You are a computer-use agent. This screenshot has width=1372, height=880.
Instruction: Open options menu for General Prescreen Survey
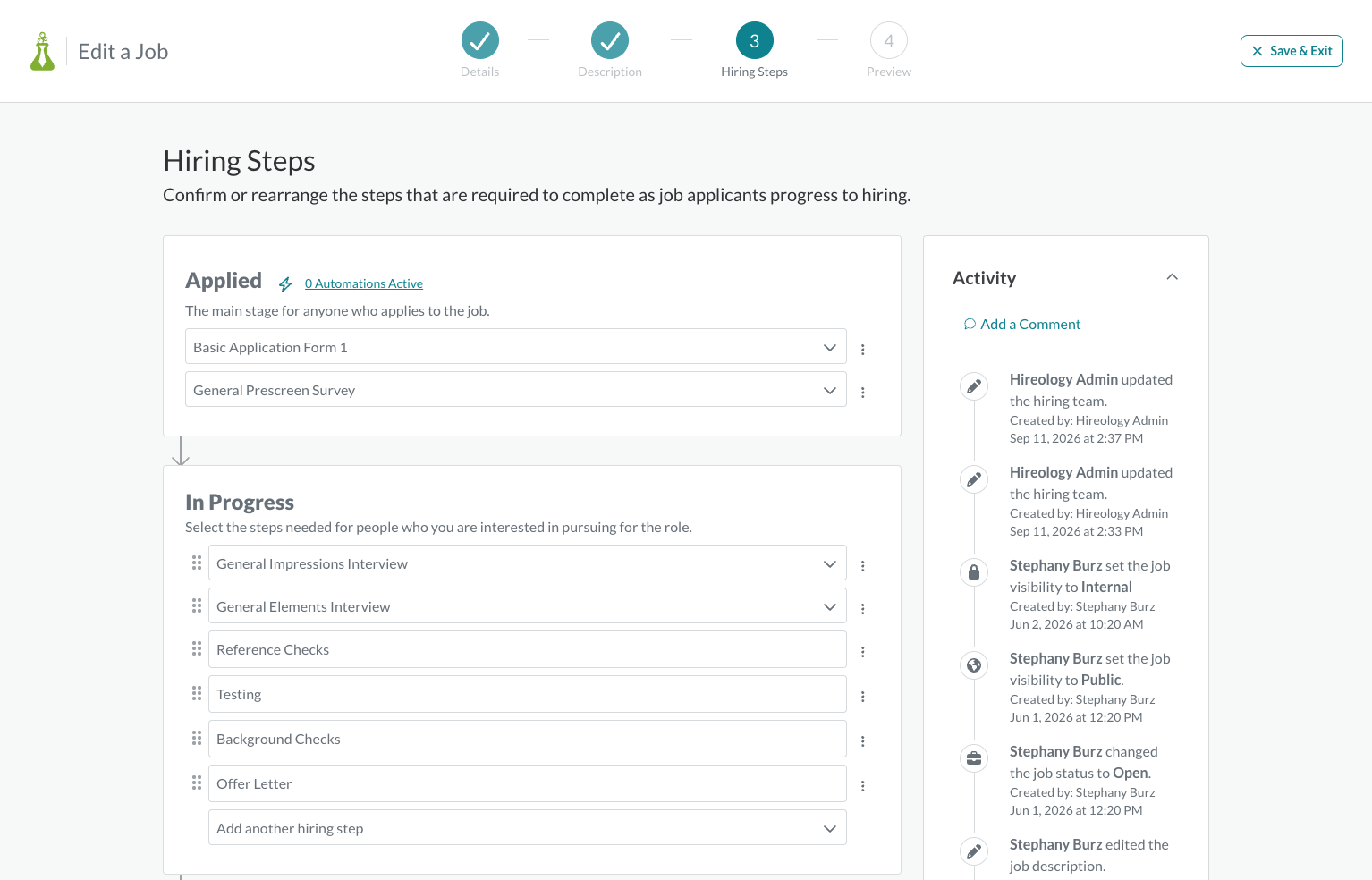tap(863, 393)
